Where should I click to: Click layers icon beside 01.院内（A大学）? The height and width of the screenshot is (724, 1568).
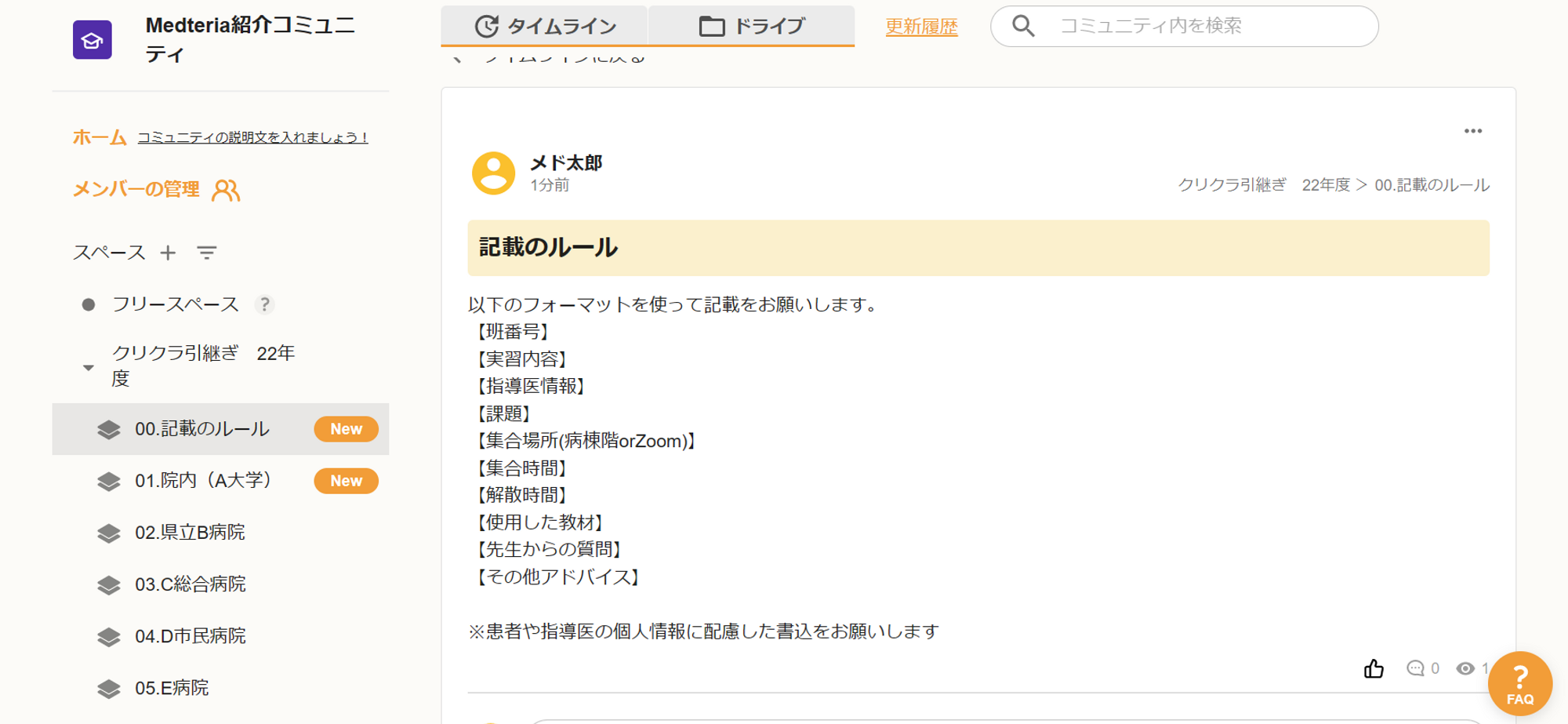(x=109, y=481)
